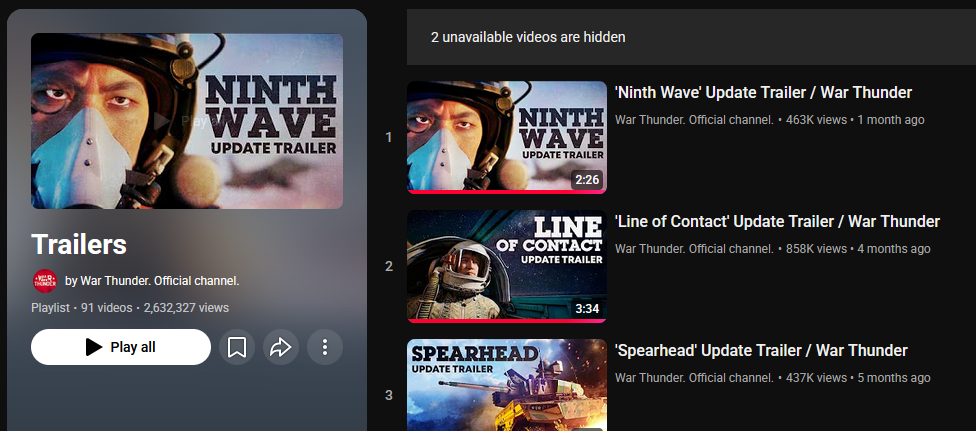Share the playlist via arrow icon
The height and width of the screenshot is (431, 976).
coord(281,347)
